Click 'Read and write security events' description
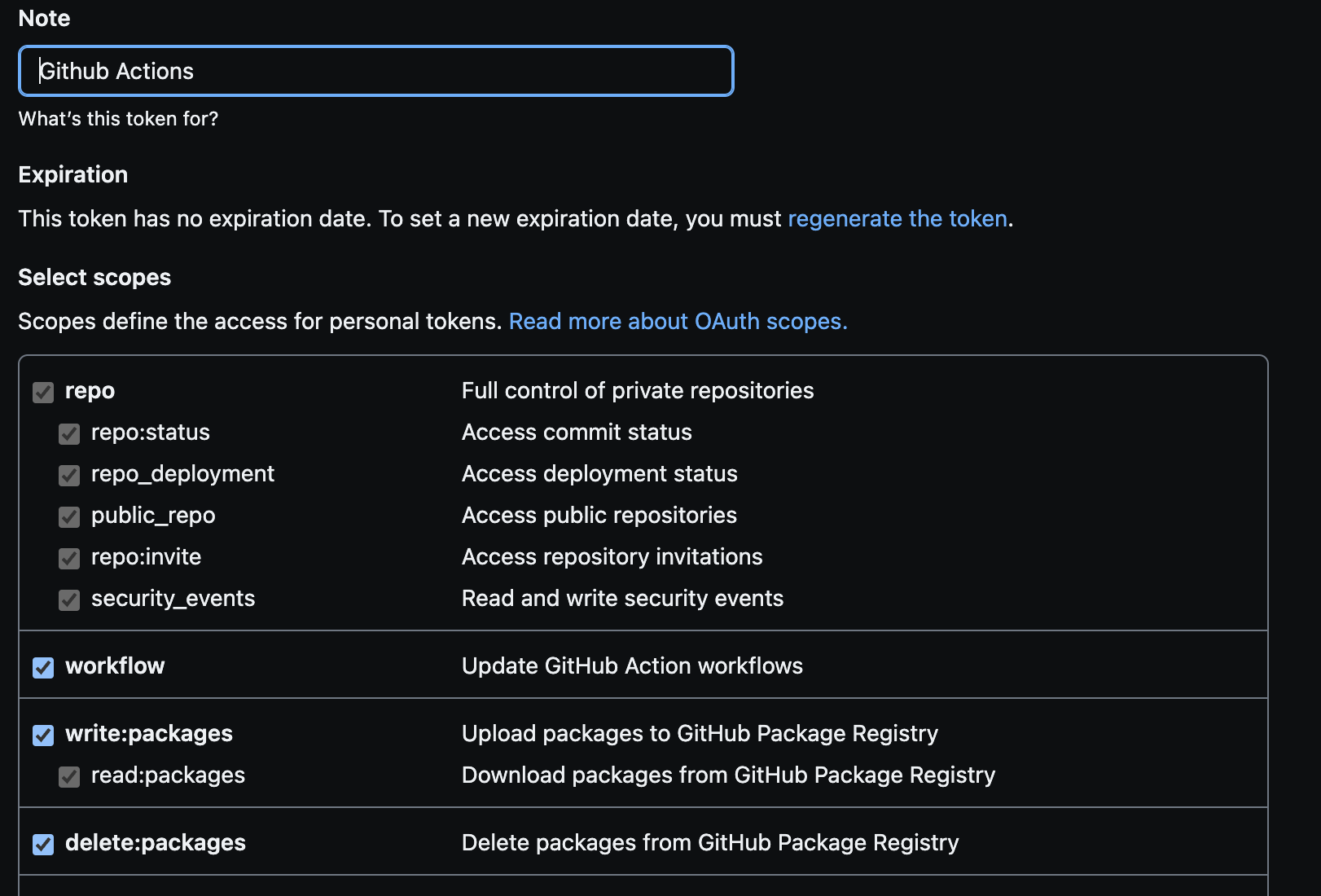This screenshot has height=896, width=1321. (622, 599)
